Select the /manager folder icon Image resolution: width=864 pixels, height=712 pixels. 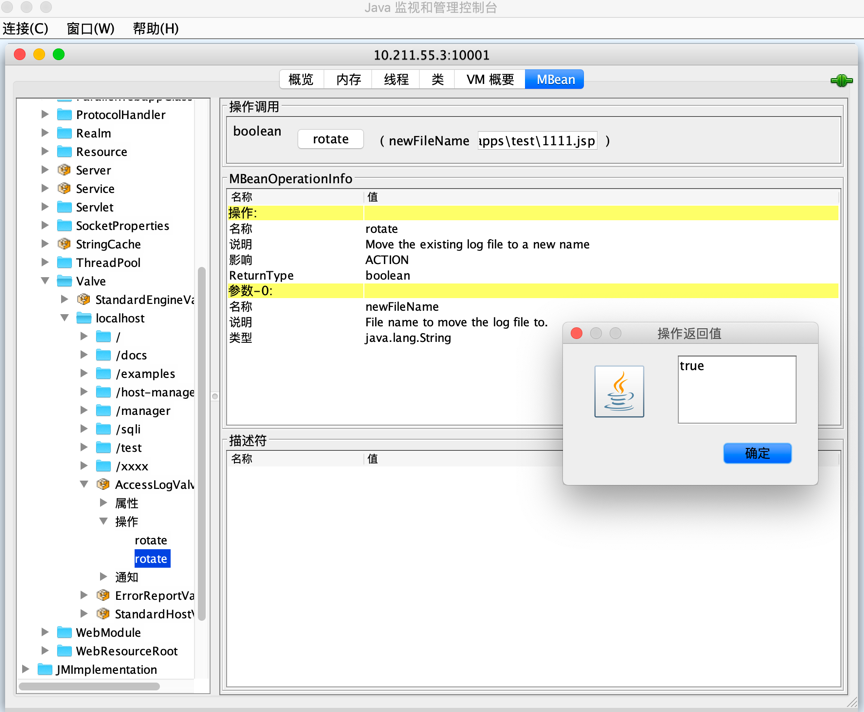(103, 411)
